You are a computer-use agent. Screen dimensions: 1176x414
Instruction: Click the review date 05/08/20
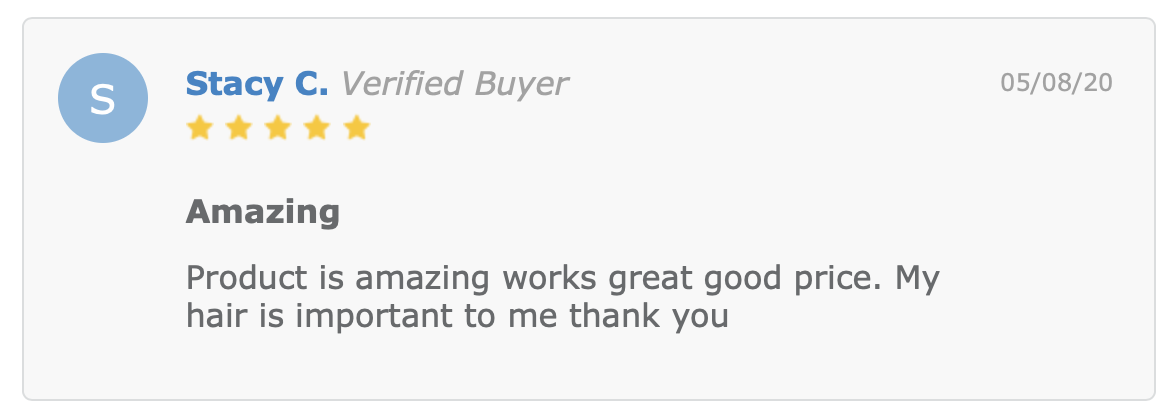1057,82
